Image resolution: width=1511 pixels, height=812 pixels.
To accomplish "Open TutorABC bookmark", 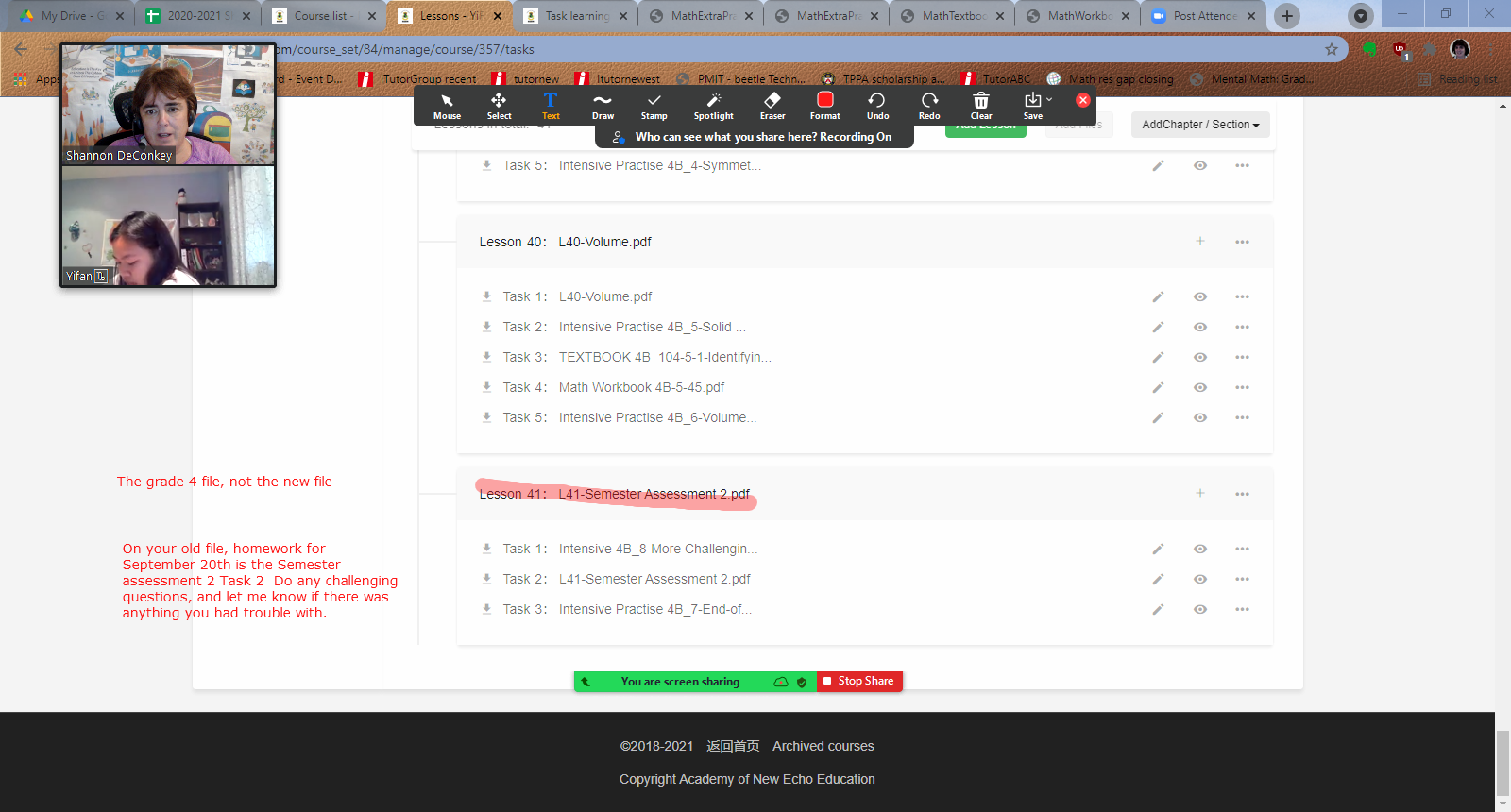I will point(997,79).
